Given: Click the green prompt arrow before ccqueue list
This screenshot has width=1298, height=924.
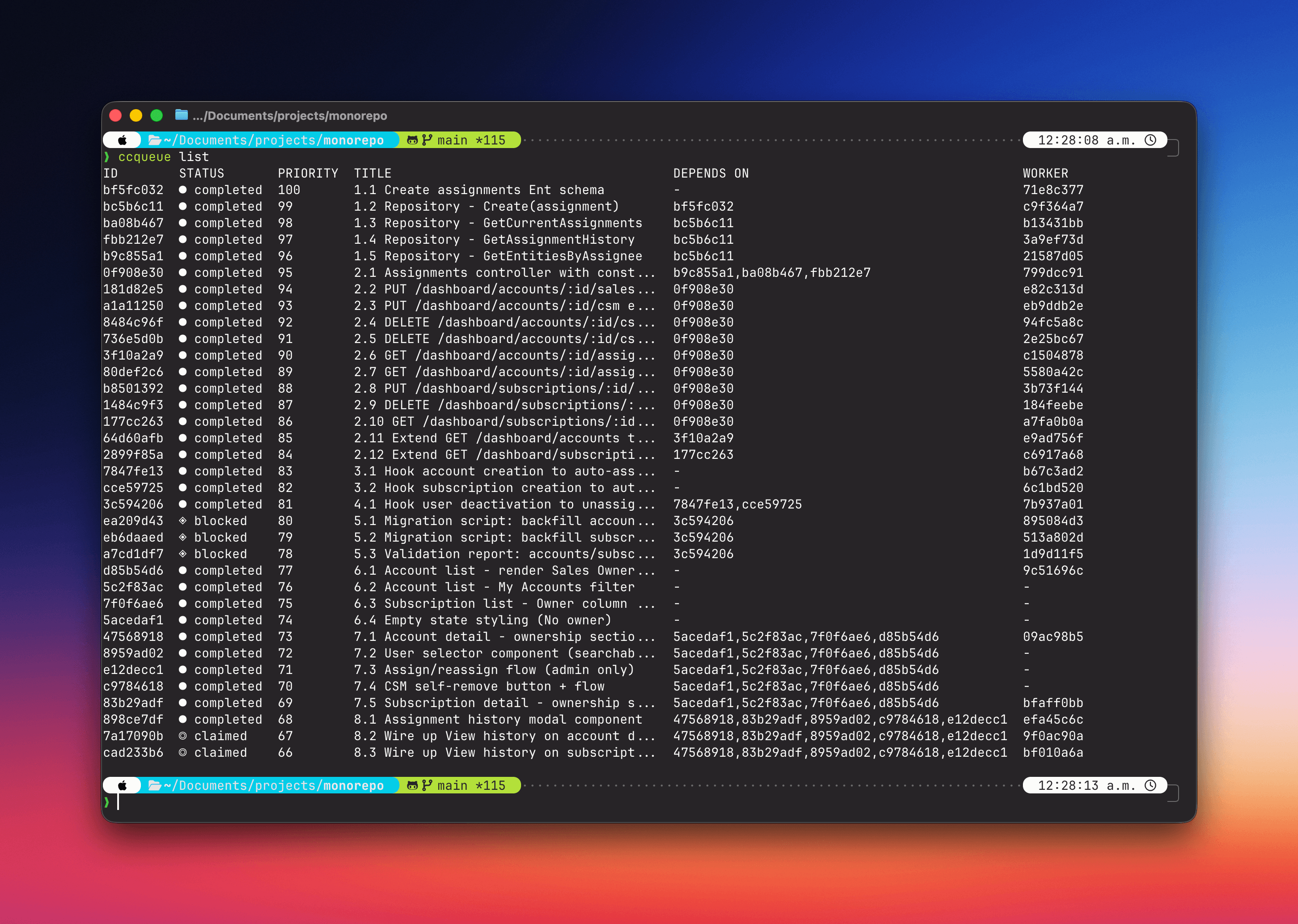Looking at the screenshot, I should (x=106, y=157).
